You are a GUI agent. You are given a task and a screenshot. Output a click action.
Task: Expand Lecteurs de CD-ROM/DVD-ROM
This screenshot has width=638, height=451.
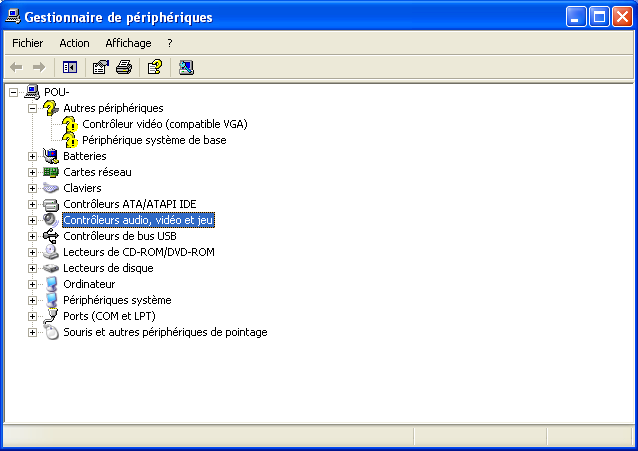[x=33, y=252]
